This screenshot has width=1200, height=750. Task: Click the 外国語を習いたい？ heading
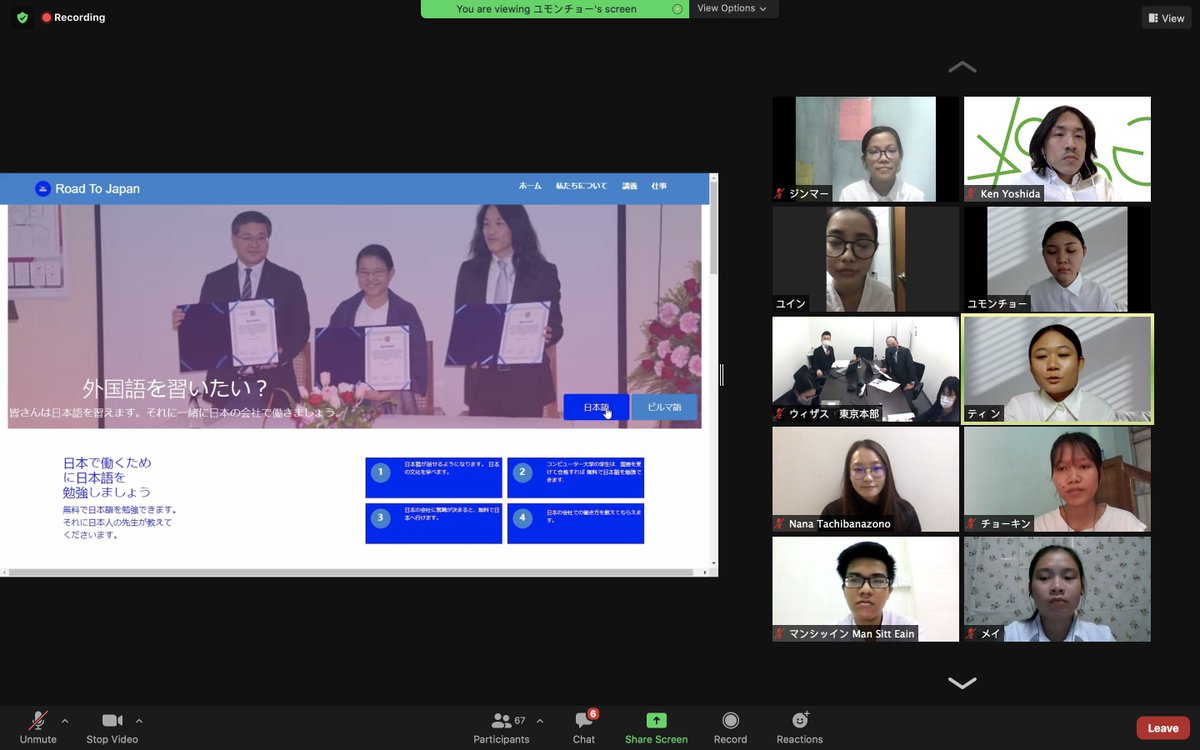175,389
